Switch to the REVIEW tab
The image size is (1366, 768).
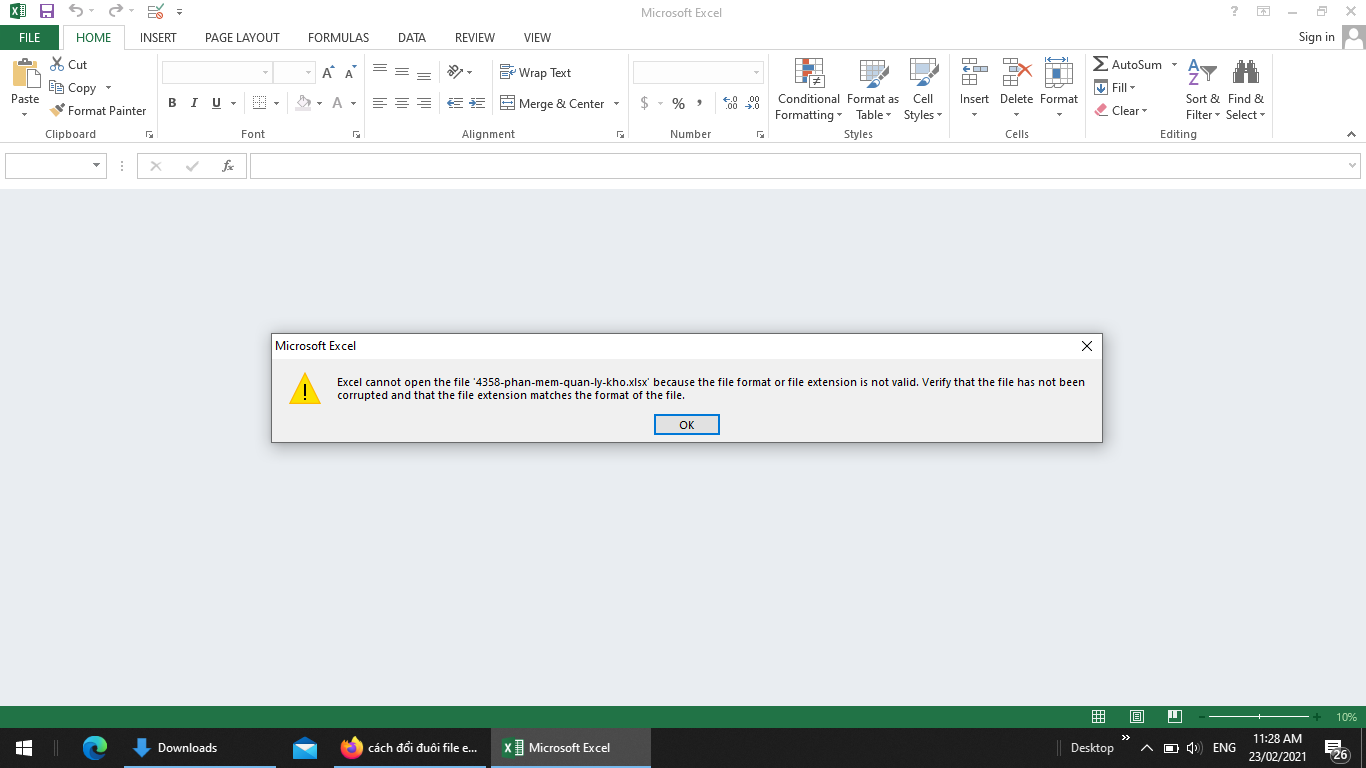pyautogui.click(x=475, y=37)
